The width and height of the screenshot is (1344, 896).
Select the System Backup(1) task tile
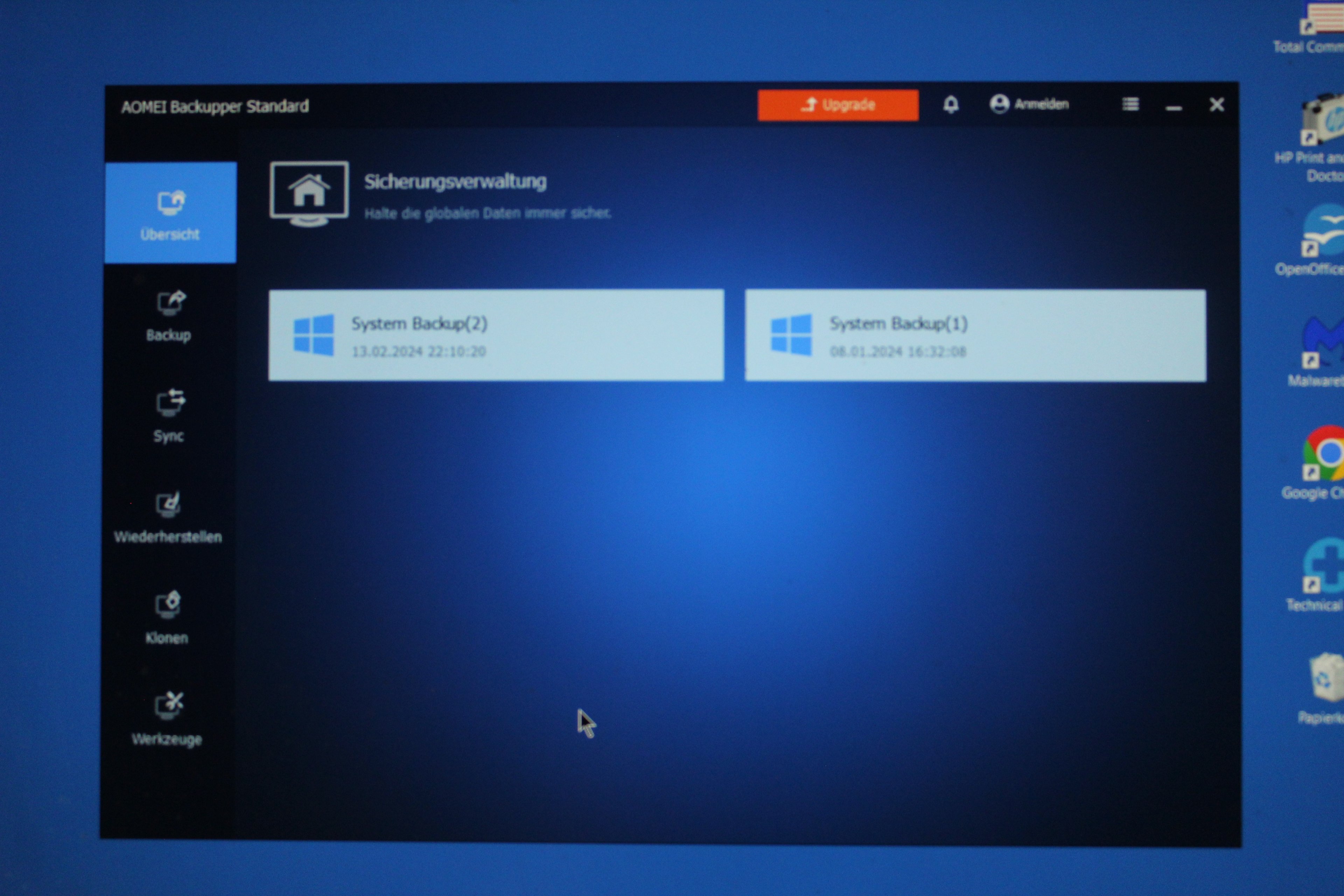[975, 336]
